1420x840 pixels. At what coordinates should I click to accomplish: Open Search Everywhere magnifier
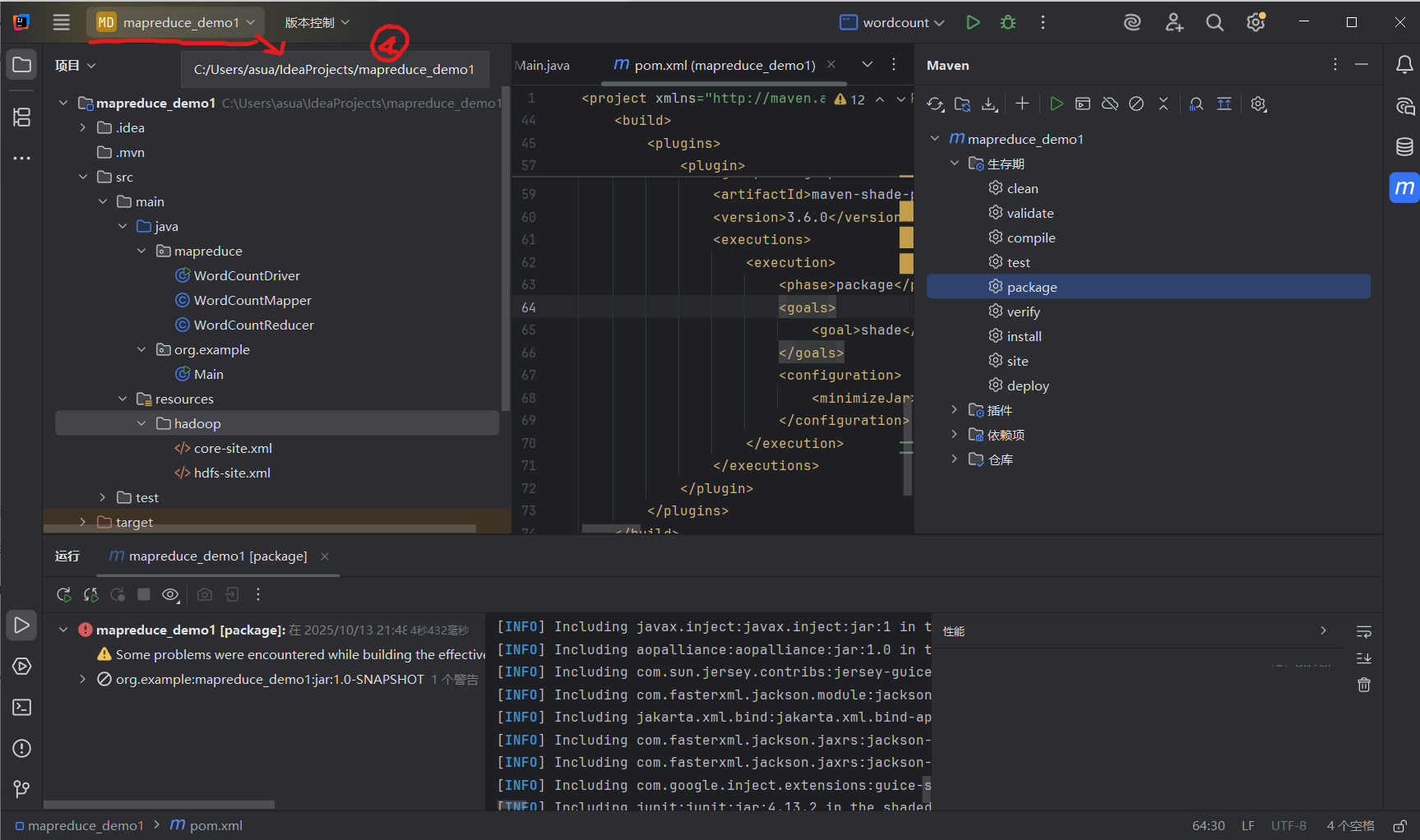(x=1214, y=23)
